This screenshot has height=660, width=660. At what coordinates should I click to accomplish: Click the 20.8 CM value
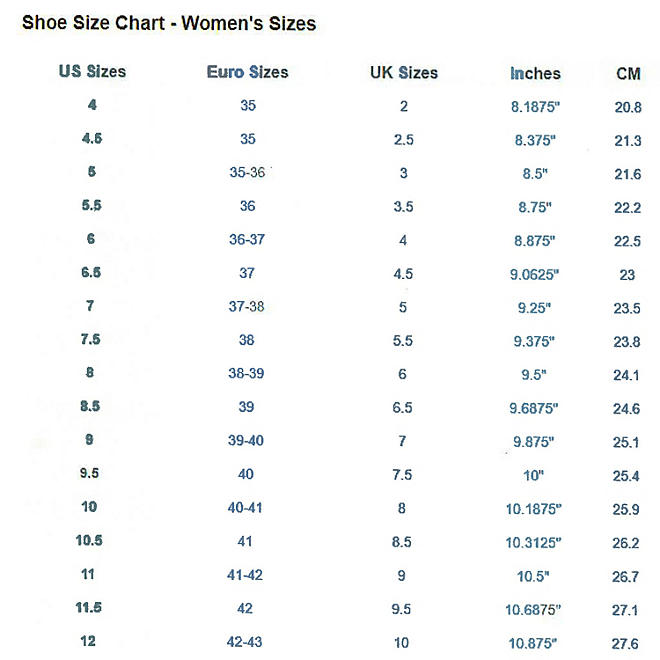click(x=628, y=107)
